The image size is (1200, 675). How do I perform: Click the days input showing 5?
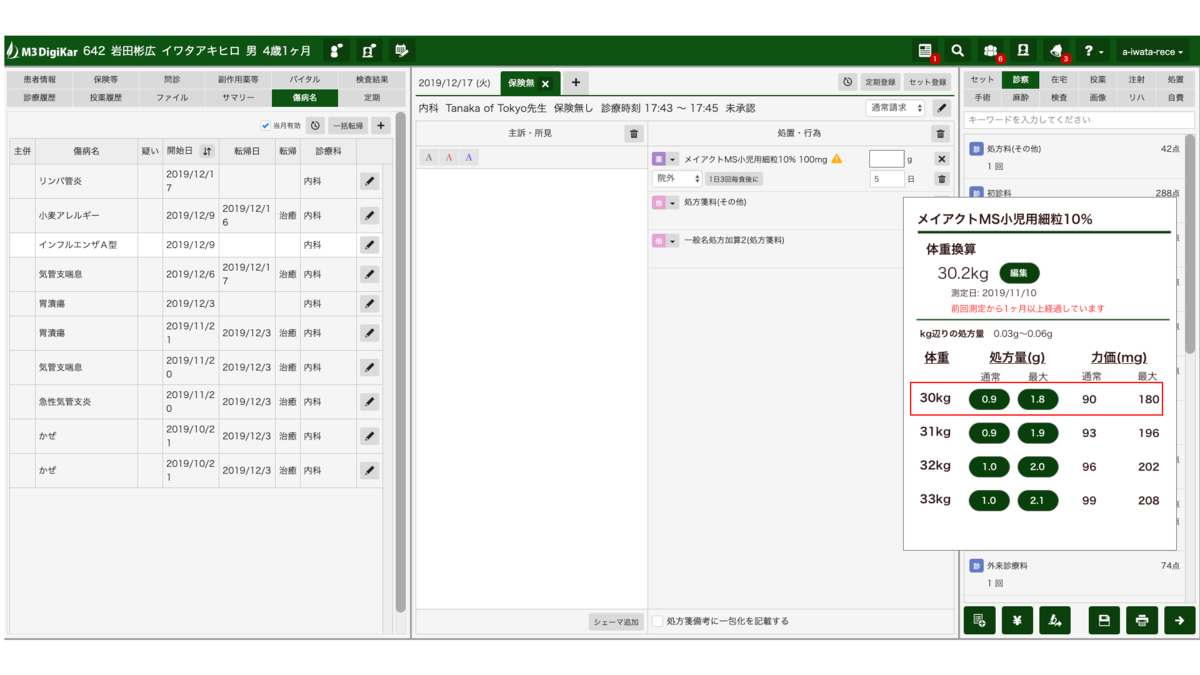coord(886,179)
